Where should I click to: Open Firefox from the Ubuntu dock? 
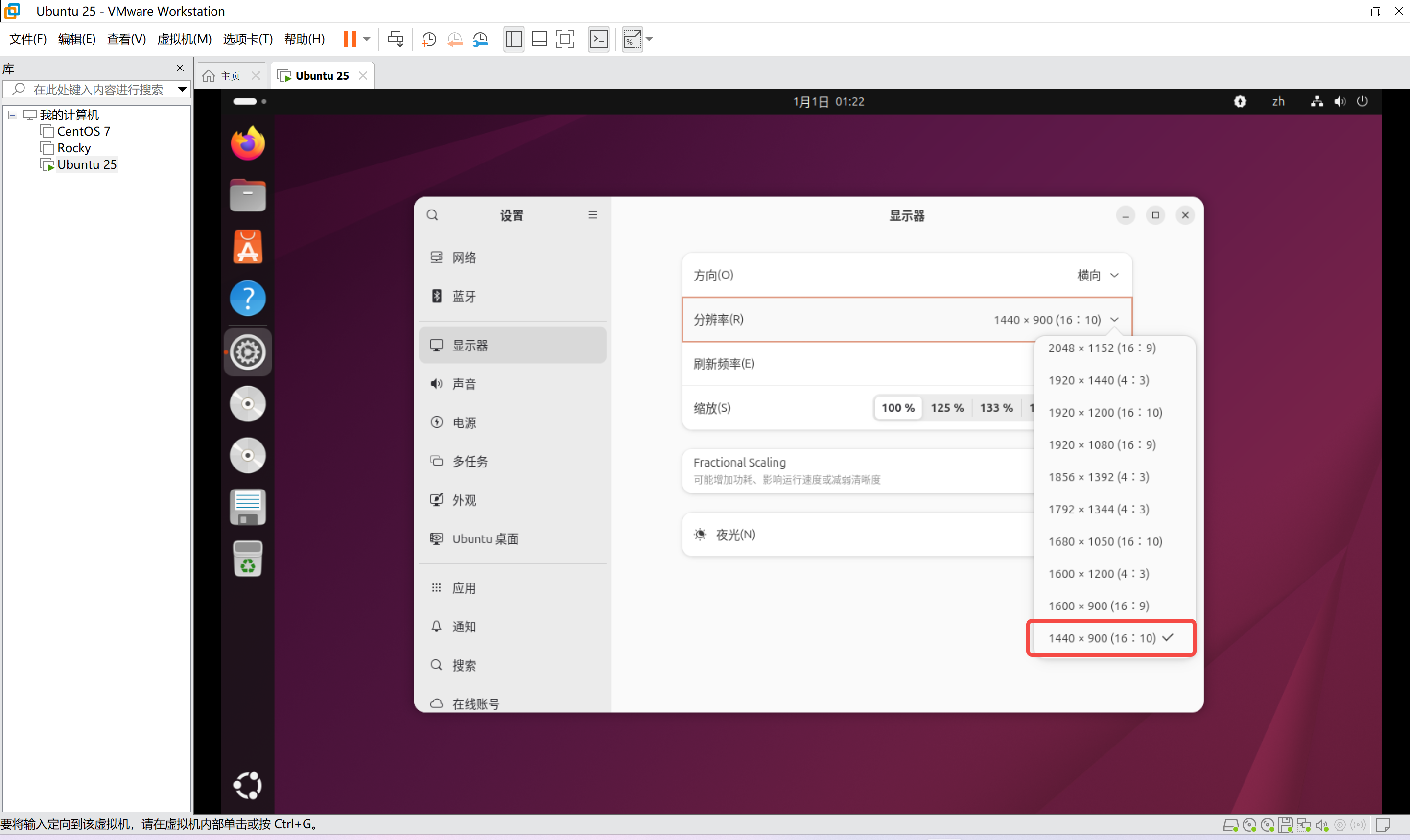pos(247,143)
